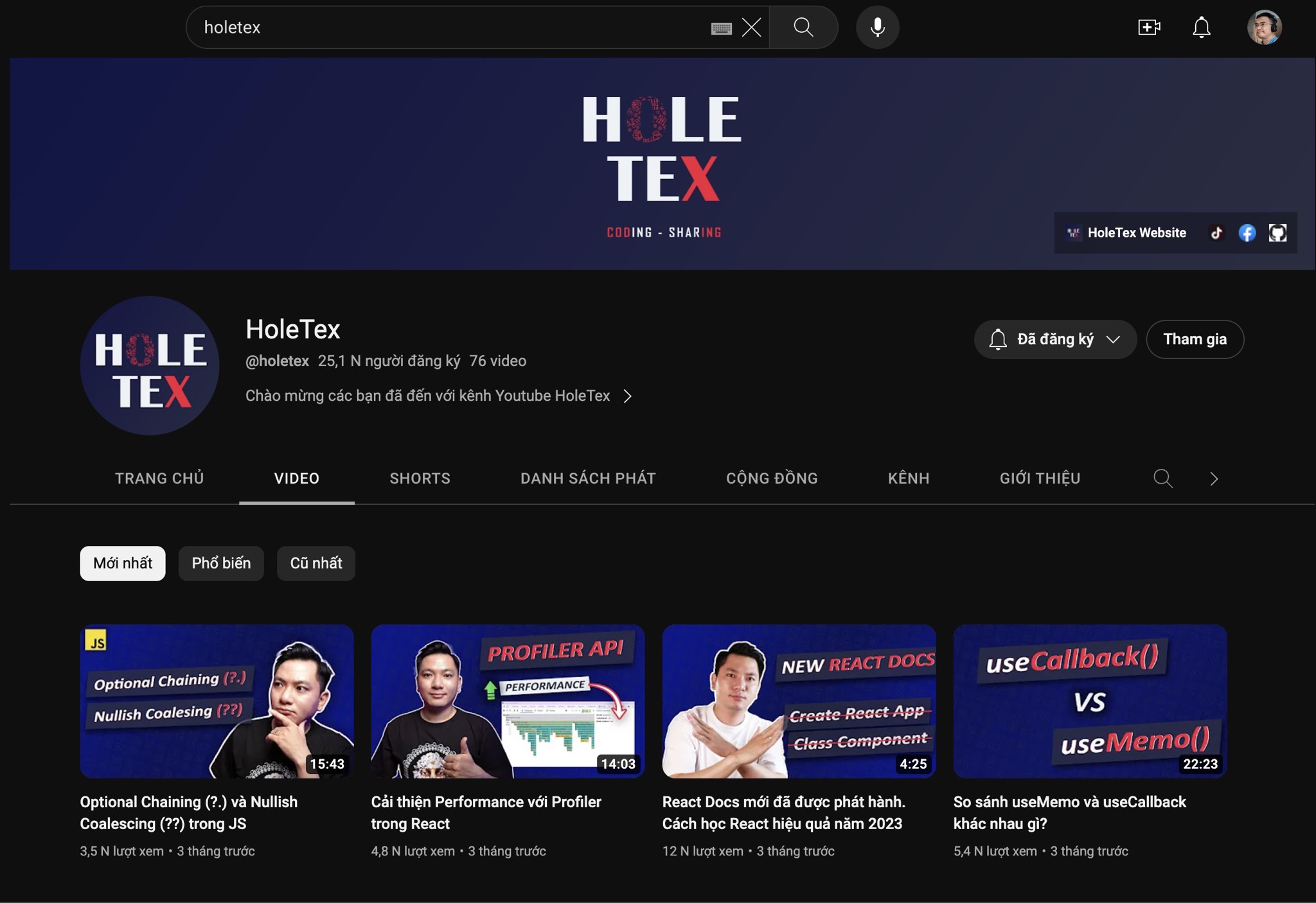Click title 'Optional Chaining (?.) và Nullish Coalescing'
Viewport: 1316px width, 903px height.
pos(189,812)
